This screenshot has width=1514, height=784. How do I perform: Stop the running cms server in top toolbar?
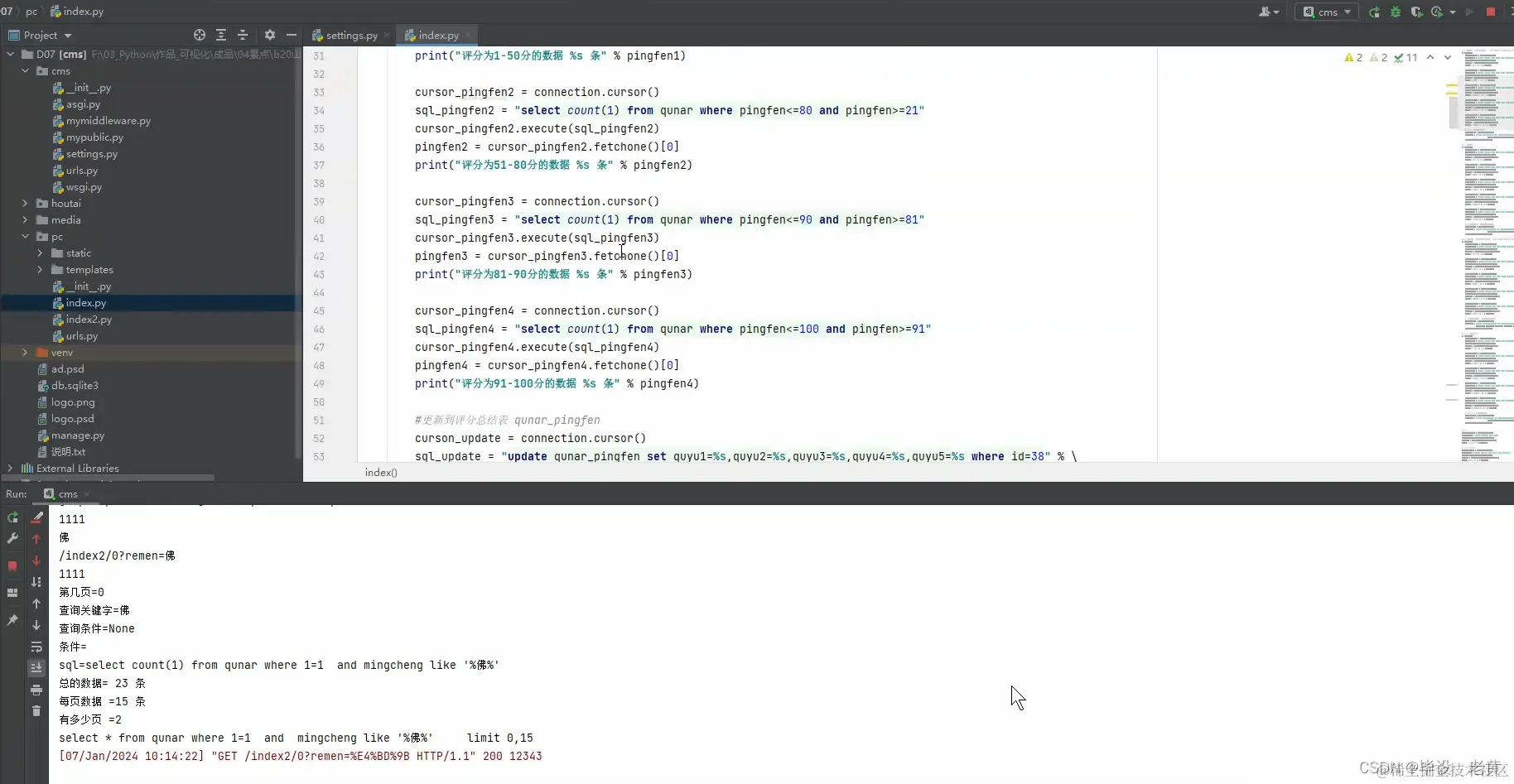(x=1491, y=12)
